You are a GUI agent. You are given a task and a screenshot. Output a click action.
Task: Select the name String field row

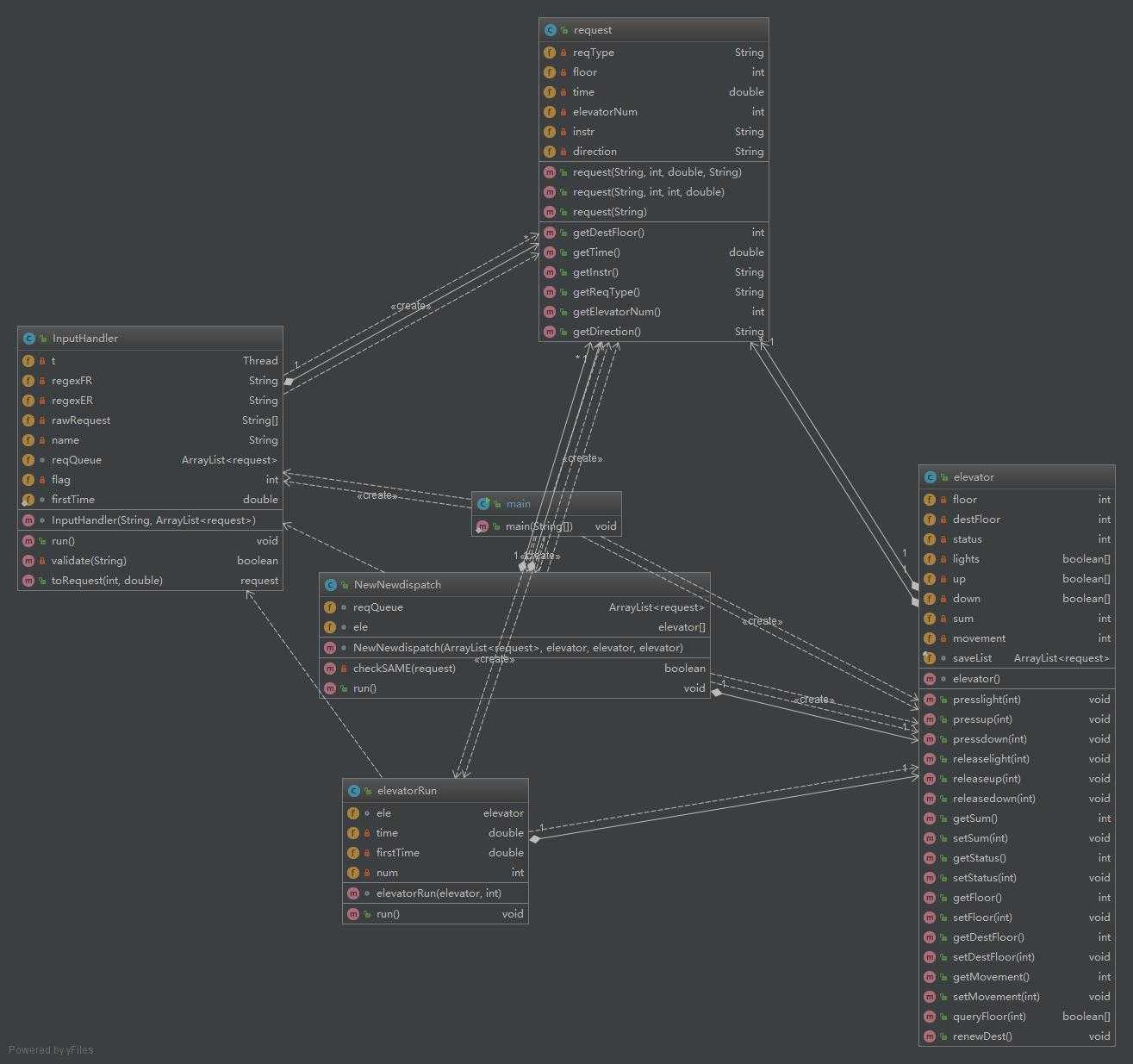pos(150,440)
